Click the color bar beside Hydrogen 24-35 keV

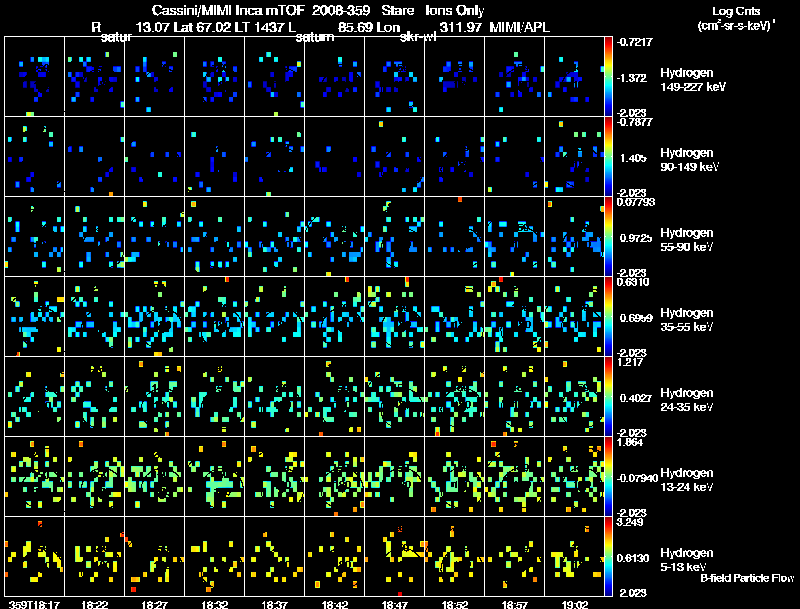[608, 397]
